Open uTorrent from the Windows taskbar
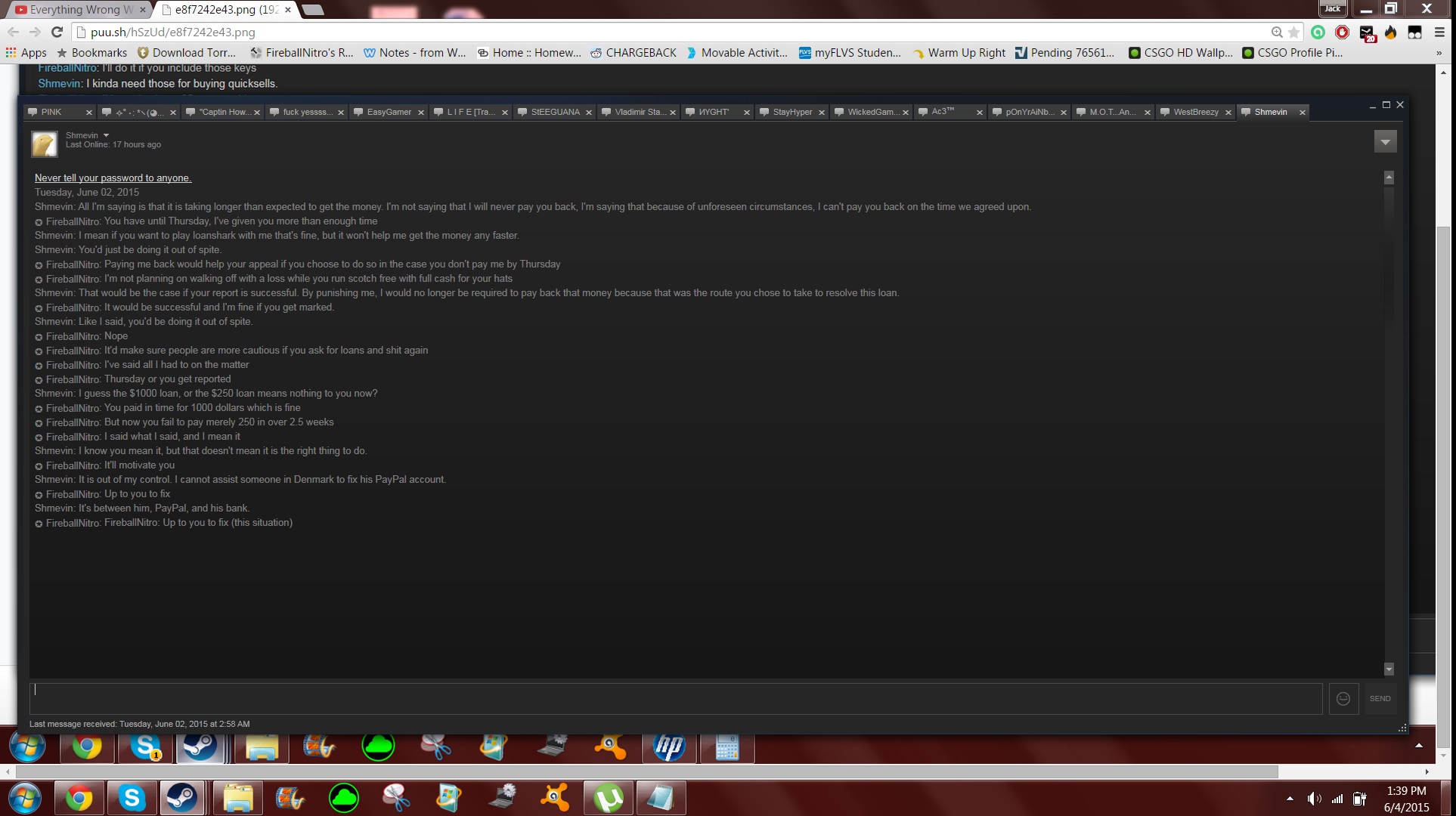 tap(608, 798)
